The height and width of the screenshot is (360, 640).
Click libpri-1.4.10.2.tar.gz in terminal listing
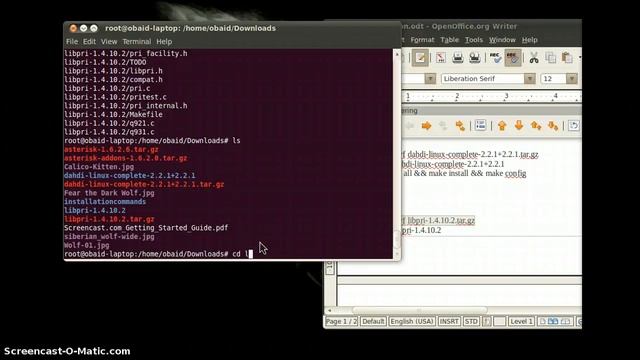point(109,219)
